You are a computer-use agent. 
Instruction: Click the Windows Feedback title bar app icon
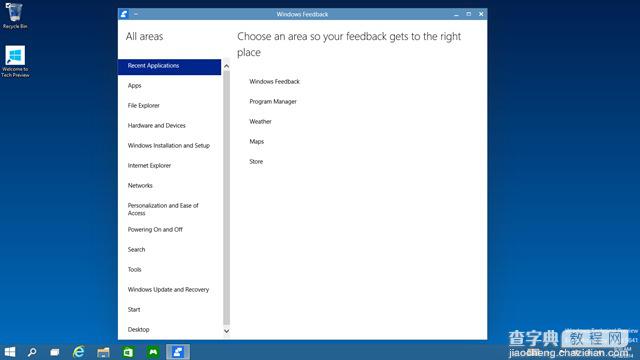[x=124, y=14]
